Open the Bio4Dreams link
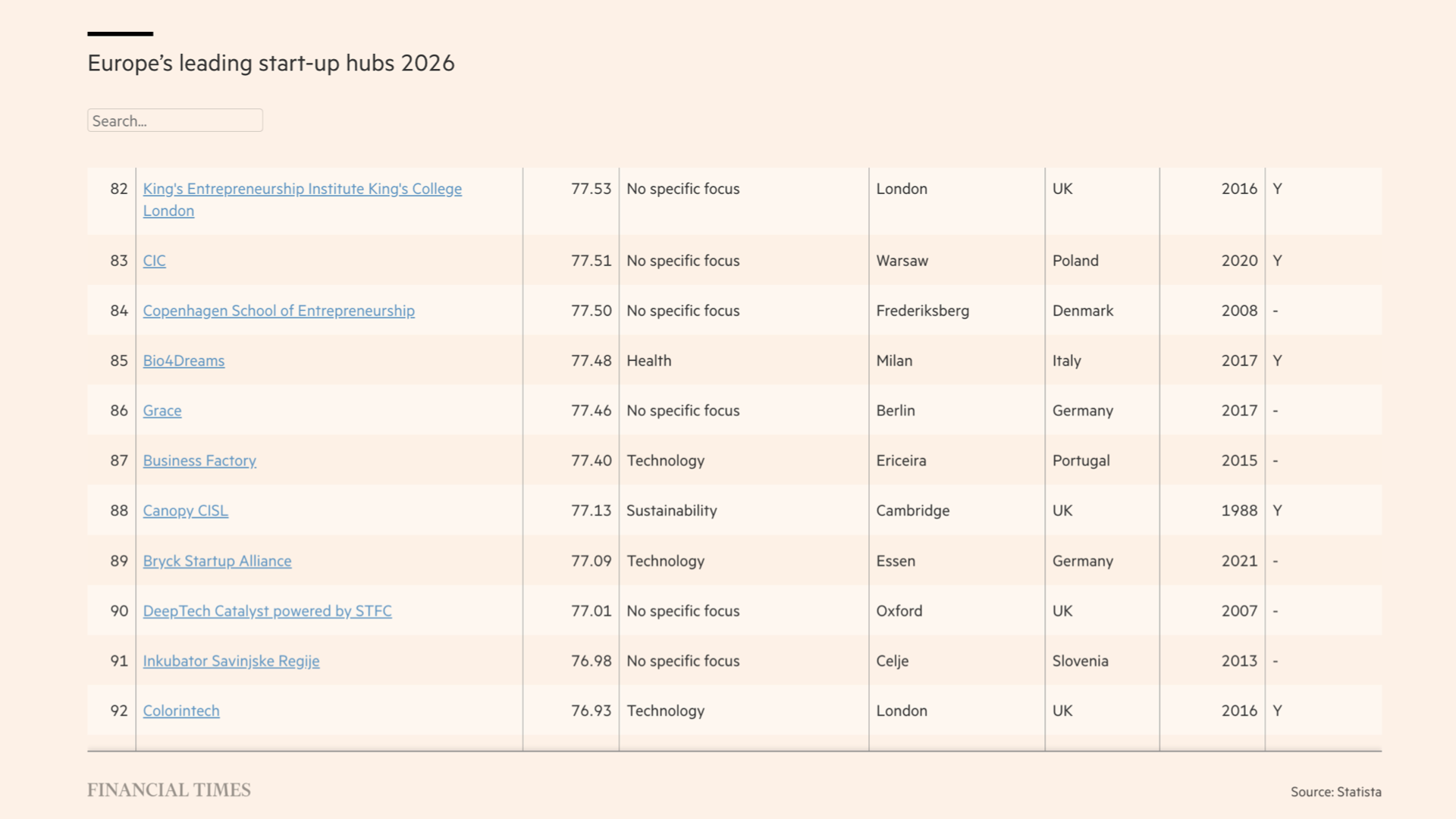This screenshot has height=819, width=1456. point(184,361)
